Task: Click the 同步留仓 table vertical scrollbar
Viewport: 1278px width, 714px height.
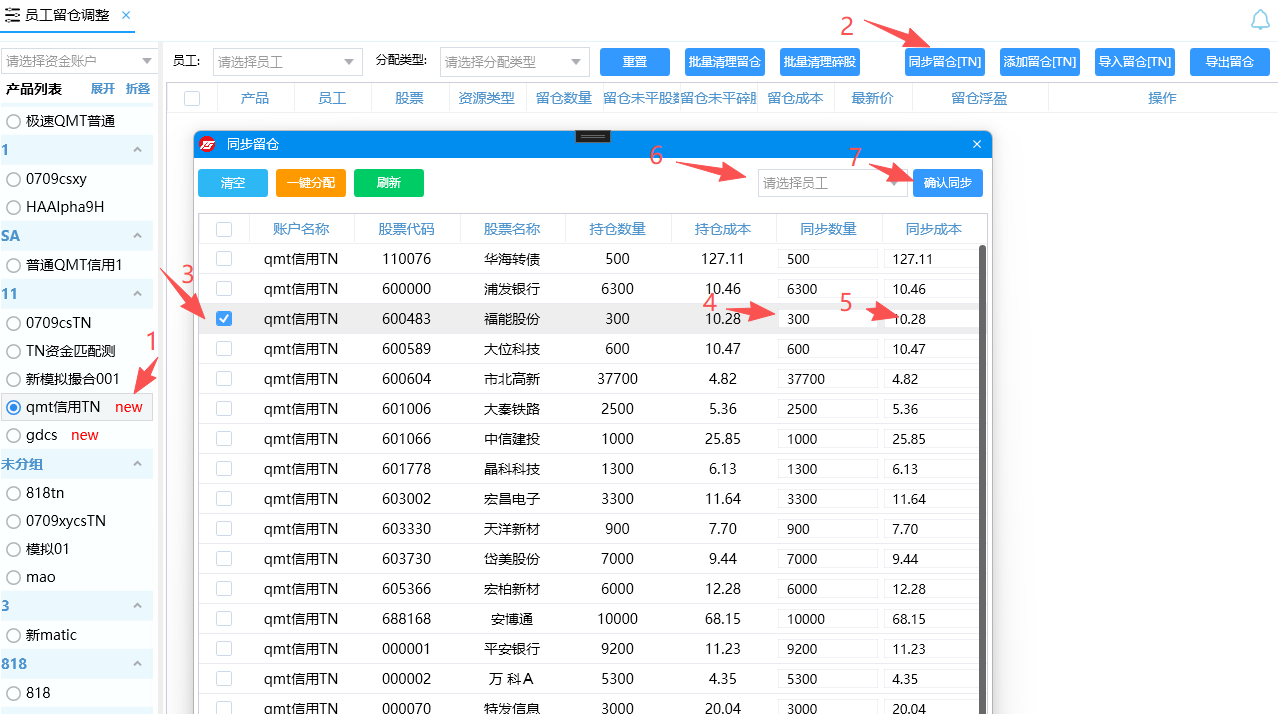Action: (x=983, y=480)
